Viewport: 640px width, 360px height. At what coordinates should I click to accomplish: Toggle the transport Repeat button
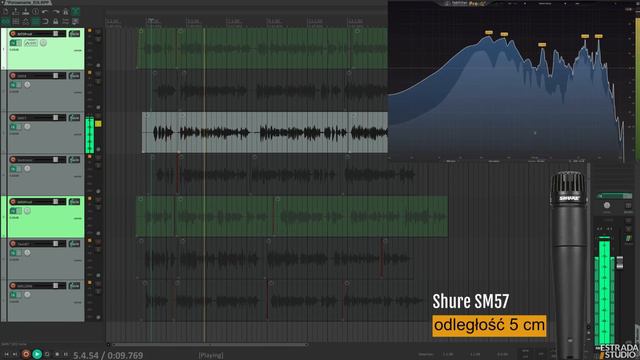point(47,354)
